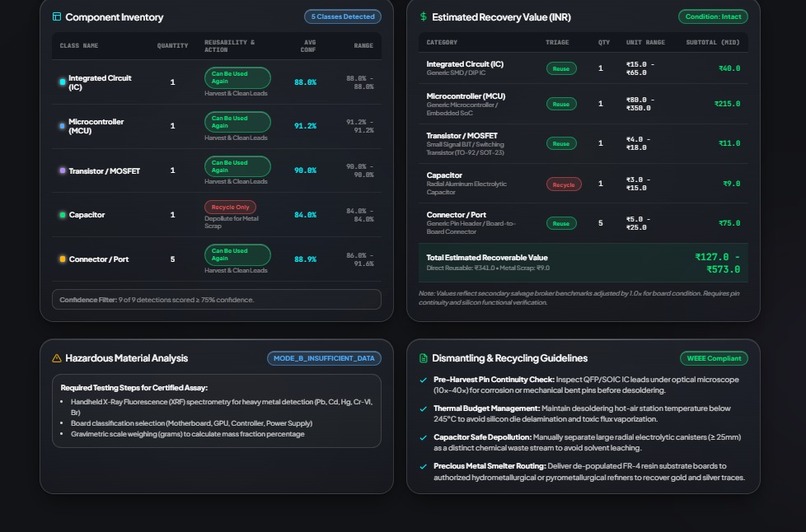Click the blue color dot for Microcontroller (MCU)
Screen dimensions: 806x532
(x=62, y=126)
